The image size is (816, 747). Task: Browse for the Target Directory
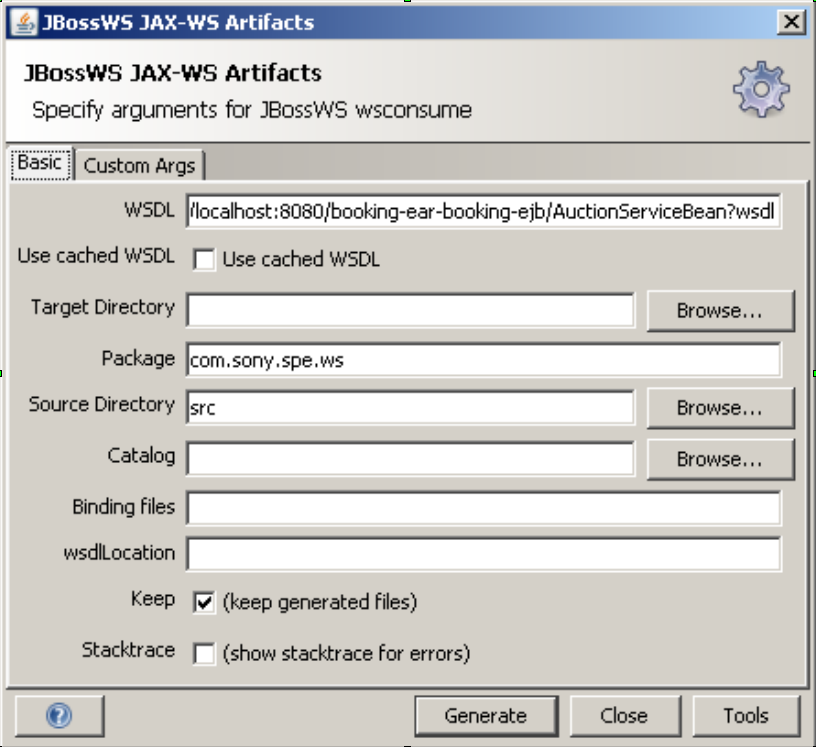click(x=720, y=311)
